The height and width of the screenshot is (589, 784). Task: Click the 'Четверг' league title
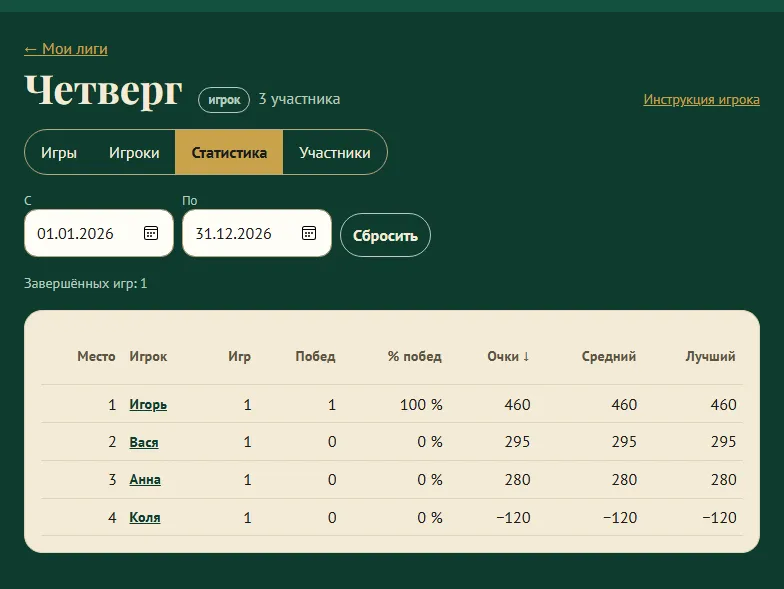tap(104, 91)
